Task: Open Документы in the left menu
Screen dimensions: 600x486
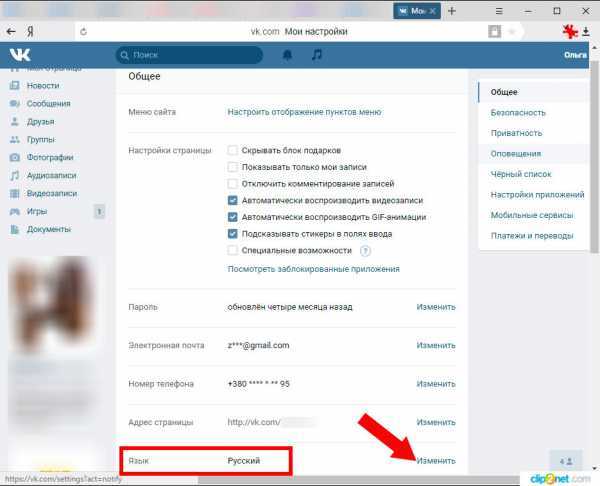Action: [49, 229]
